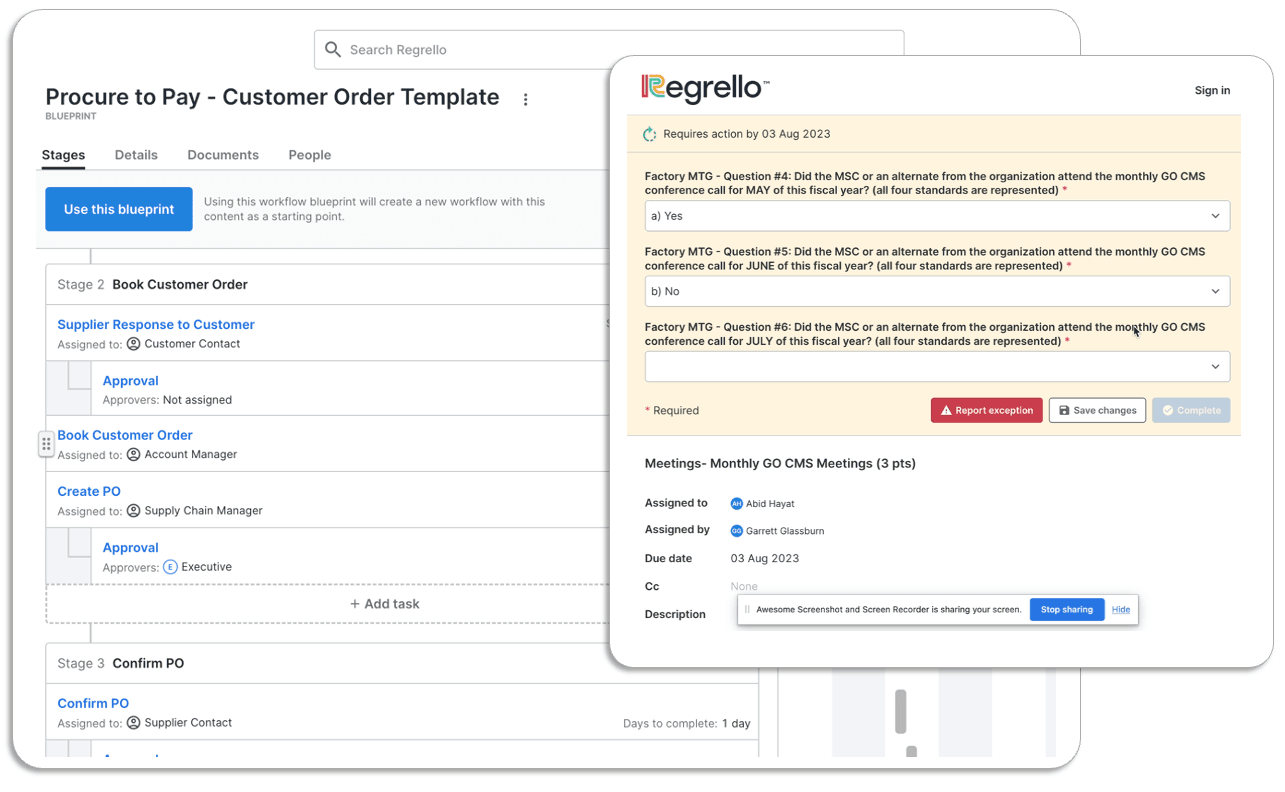Open the Confirm PO task link
The width and height of the screenshot is (1285, 792).
click(93, 703)
